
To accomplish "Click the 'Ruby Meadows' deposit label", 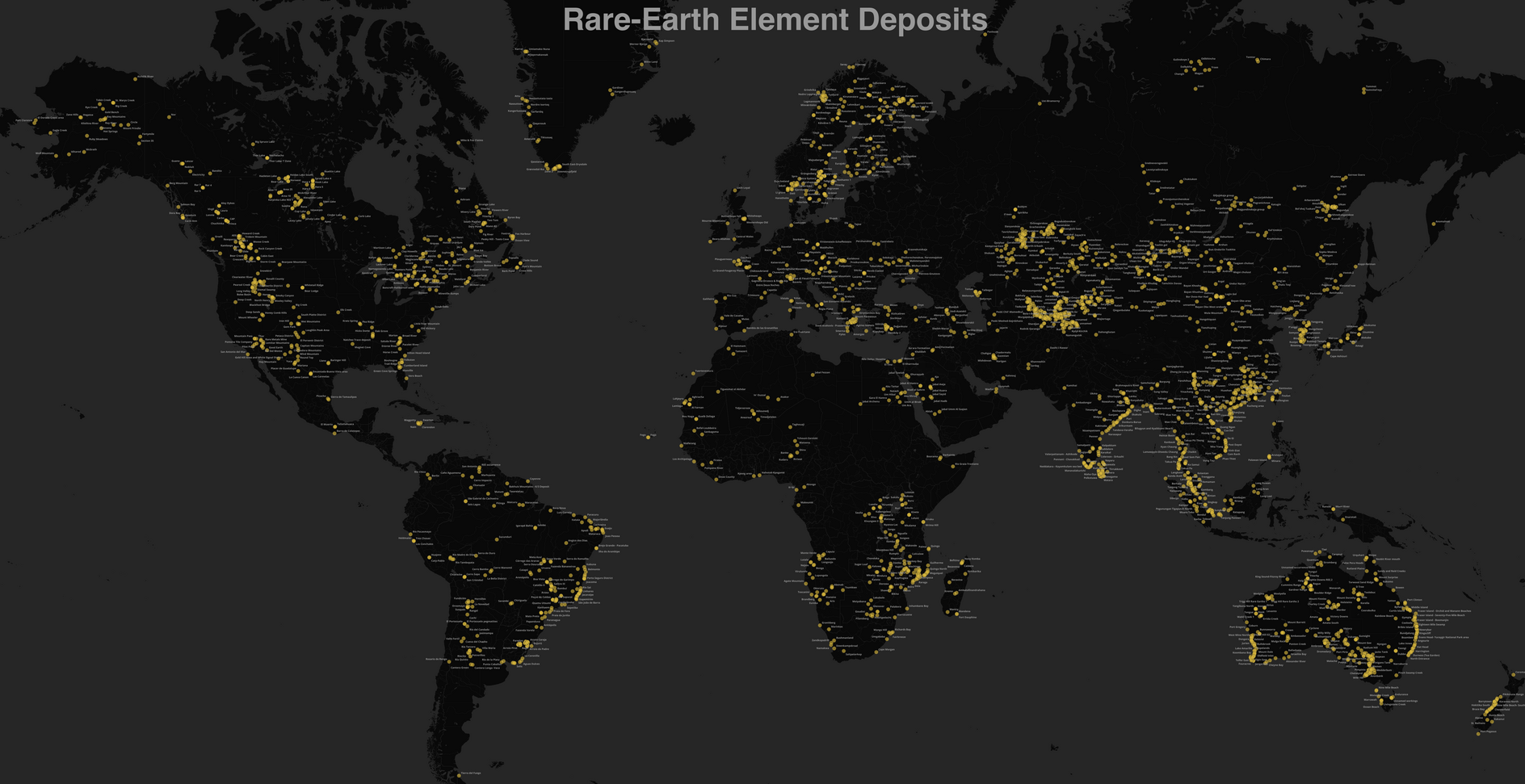I will coord(99,139).
